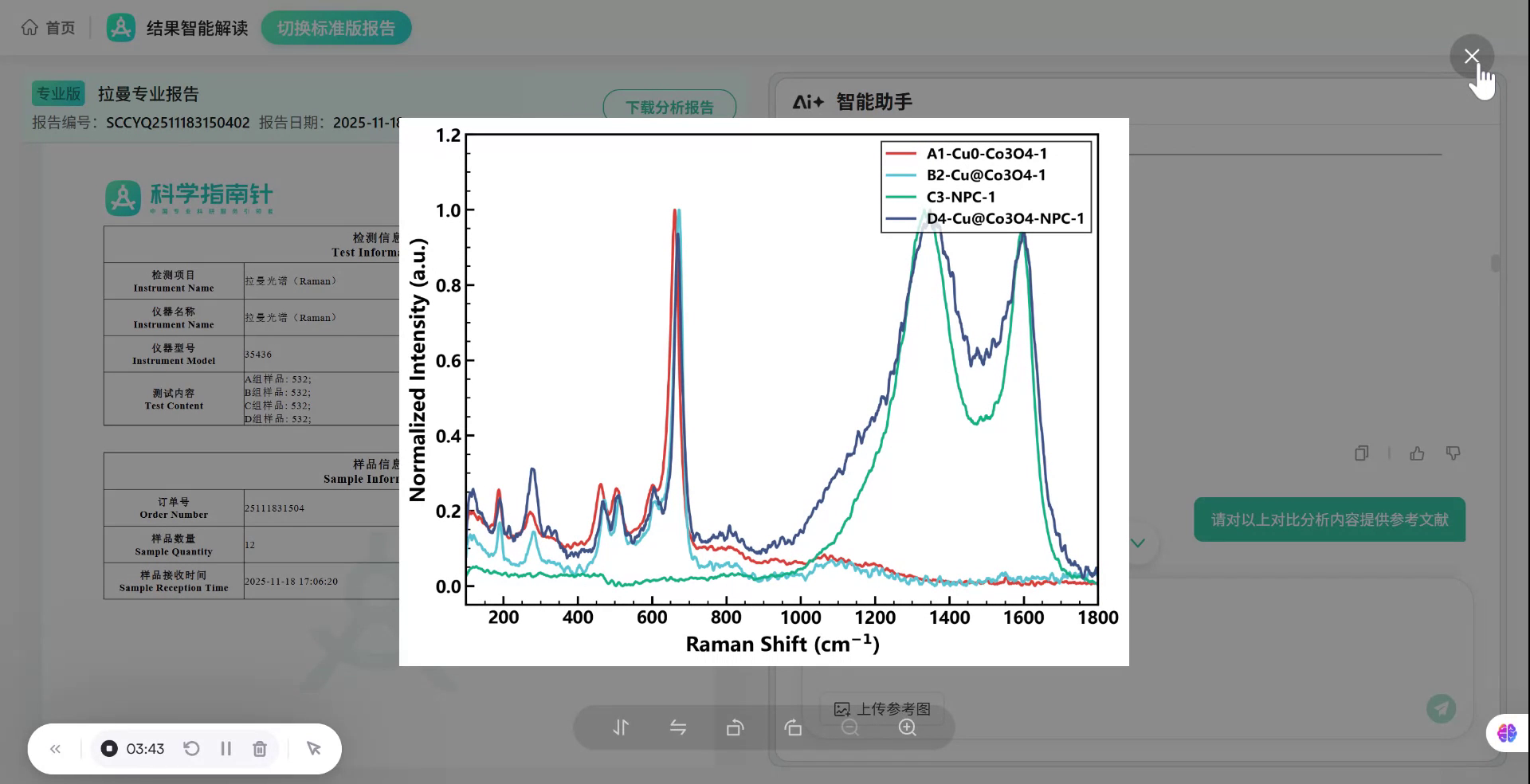Request references with the green 提供参考文献 button
The width and height of the screenshot is (1530, 784).
(x=1328, y=519)
